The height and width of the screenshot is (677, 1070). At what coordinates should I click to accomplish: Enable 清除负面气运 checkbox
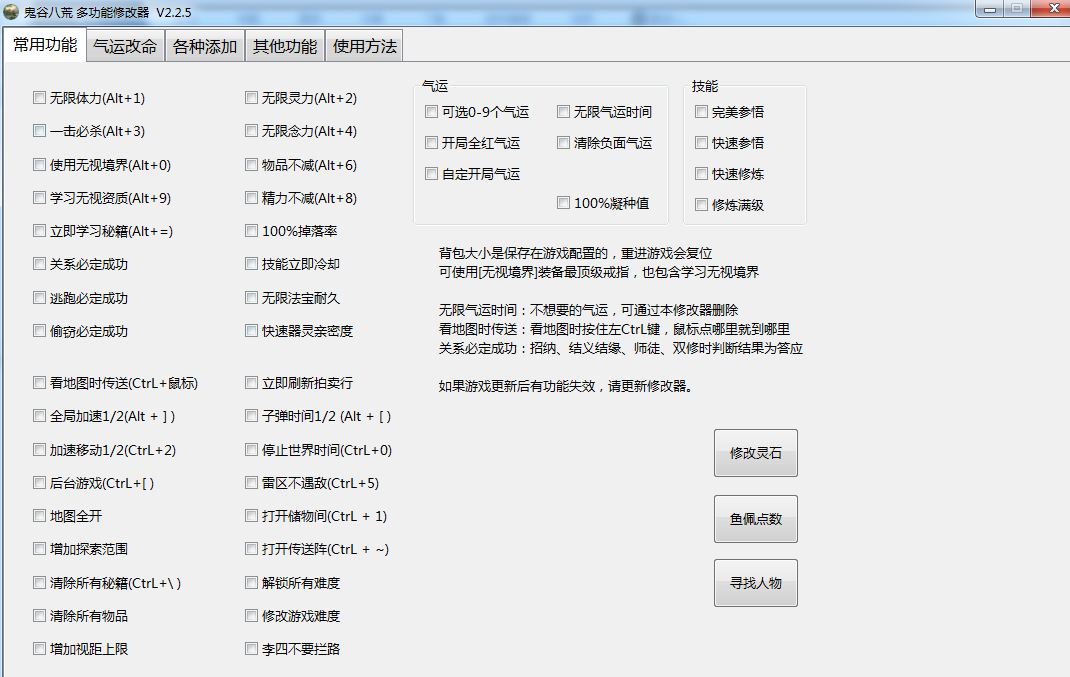point(564,143)
